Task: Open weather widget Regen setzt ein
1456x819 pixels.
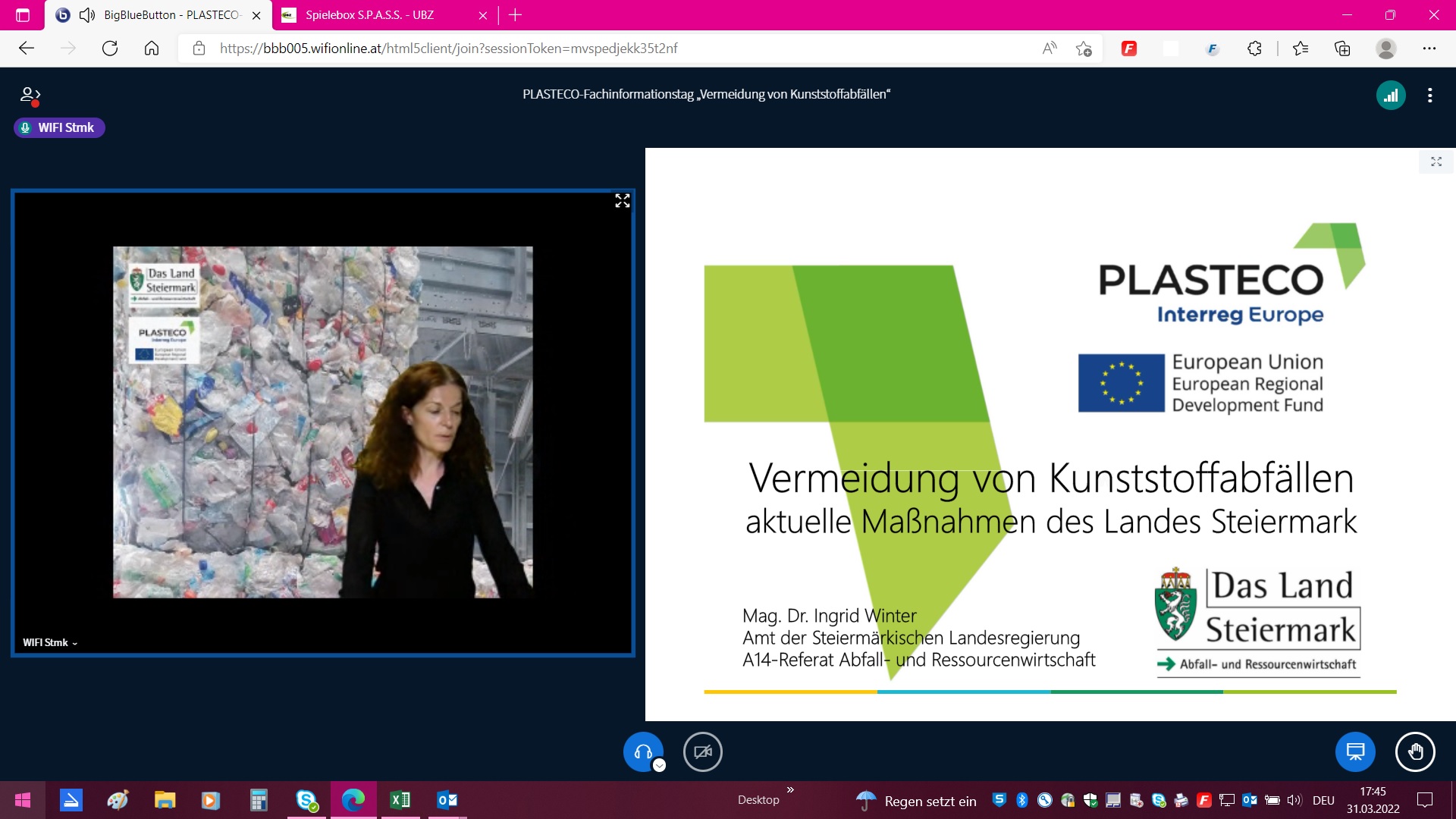Action: click(916, 801)
